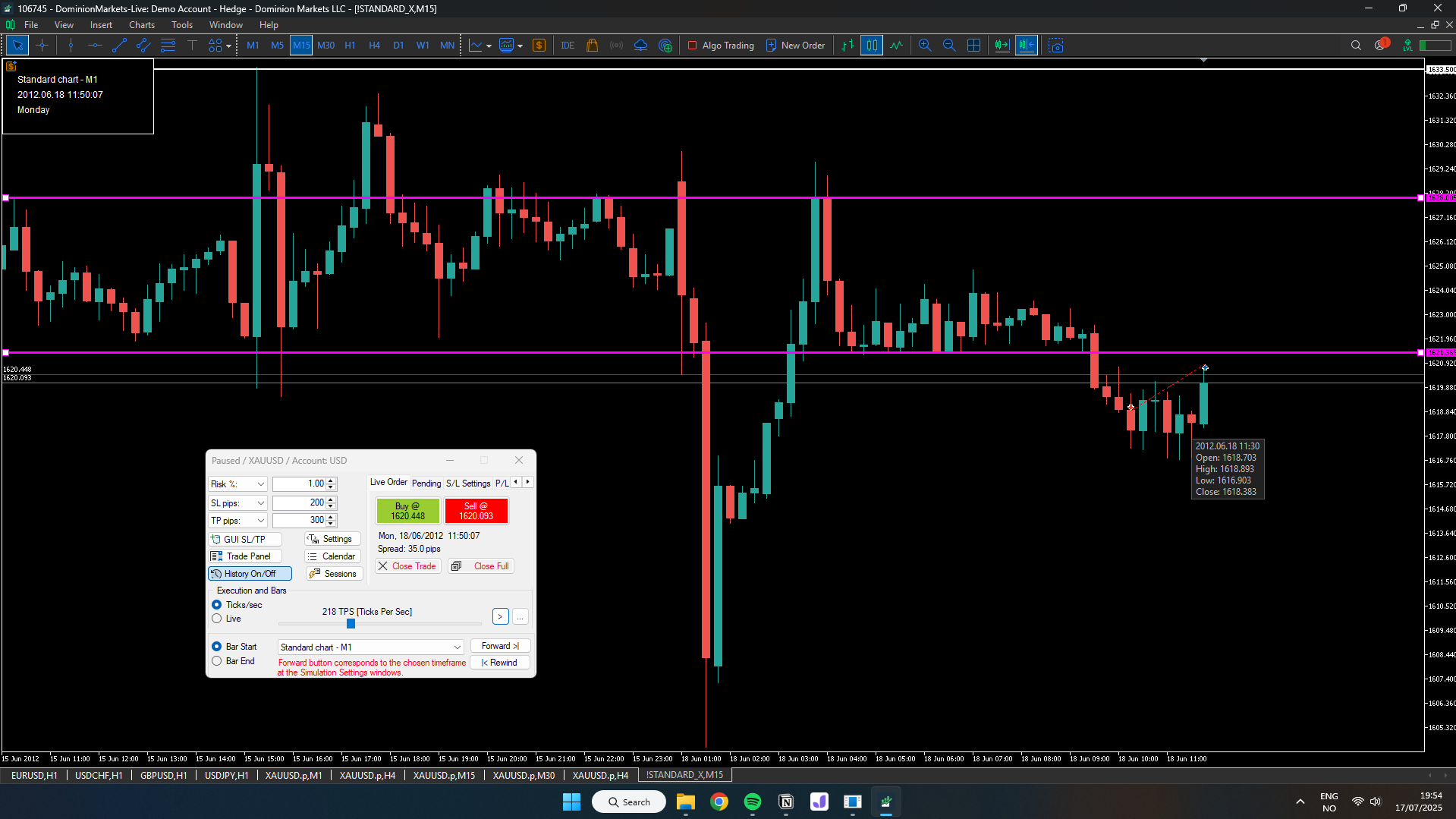Click the Forward >| button
Viewport: 1456px width, 819px height.
(x=500, y=646)
